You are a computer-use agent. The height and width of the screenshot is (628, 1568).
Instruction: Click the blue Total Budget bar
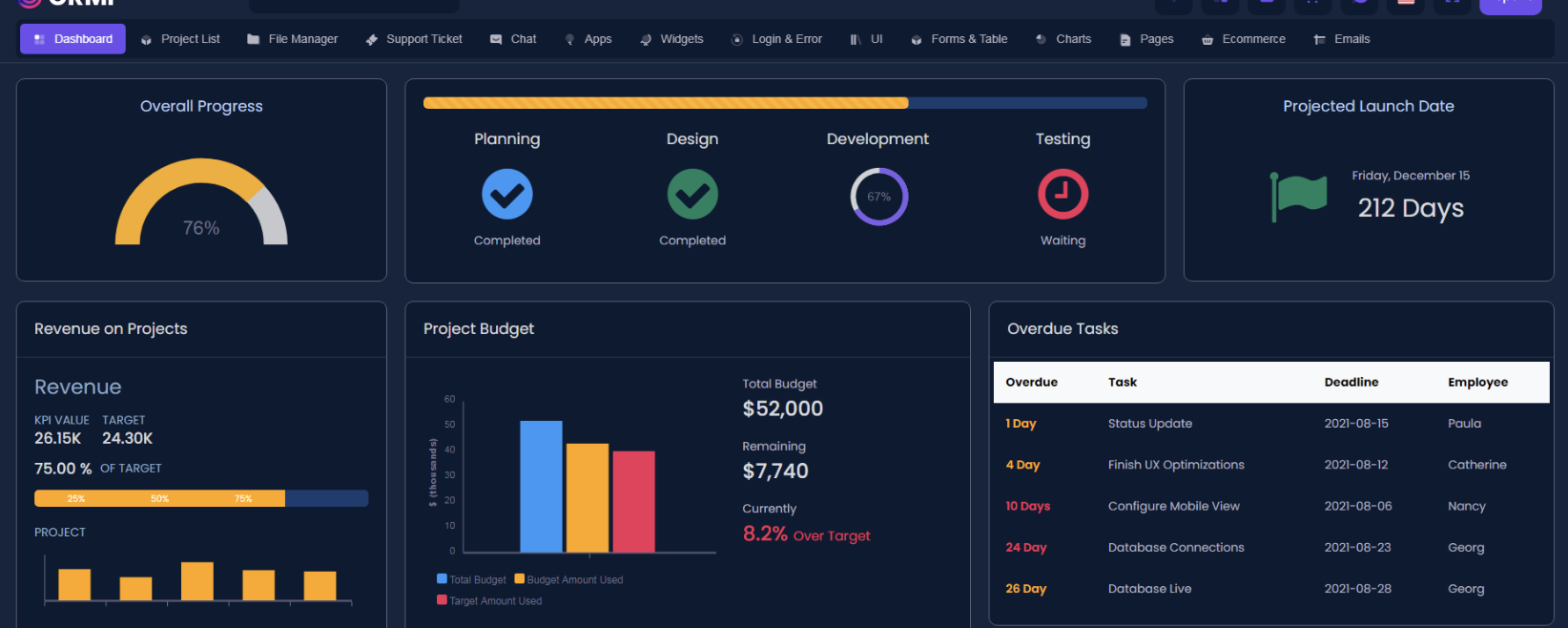coord(541,487)
